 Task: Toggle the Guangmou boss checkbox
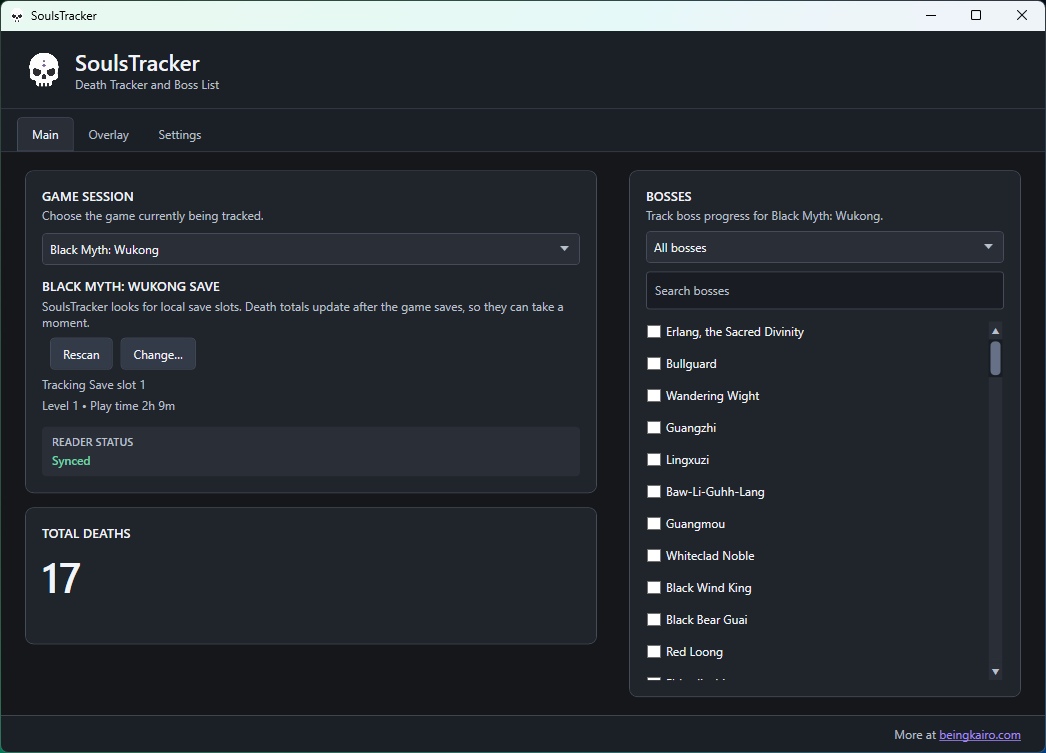pos(654,524)
